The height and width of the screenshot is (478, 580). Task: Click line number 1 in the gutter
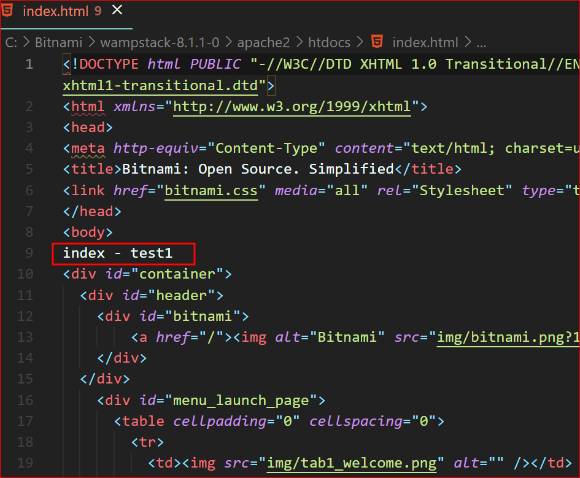pyautogui.click(x=29, y=64)
